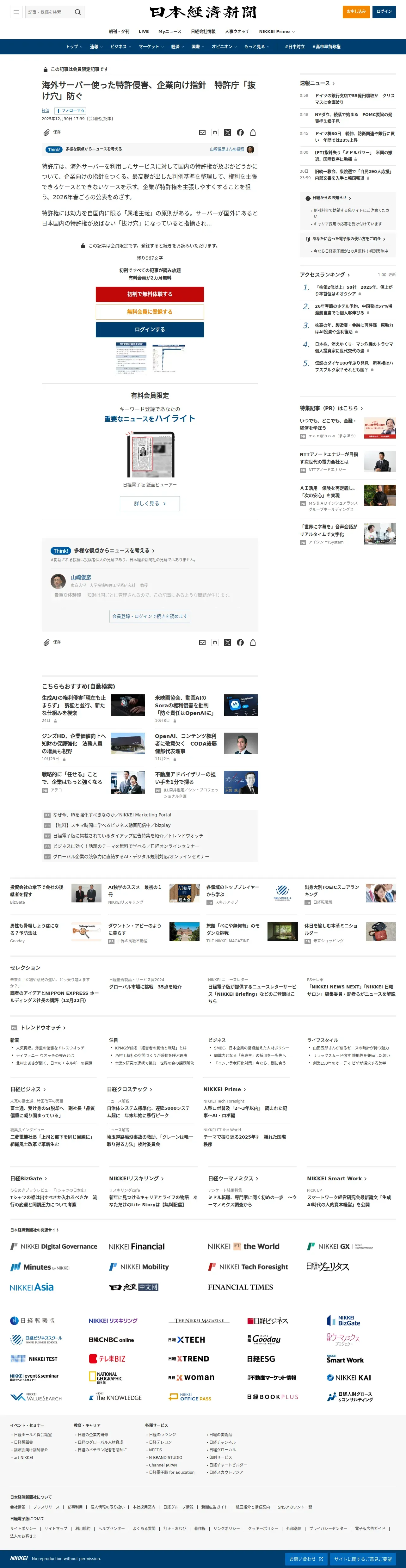406x1568 pixels.
Task: Click 会員登録・ログインで続きを読めます button
Action: [150, 616]
